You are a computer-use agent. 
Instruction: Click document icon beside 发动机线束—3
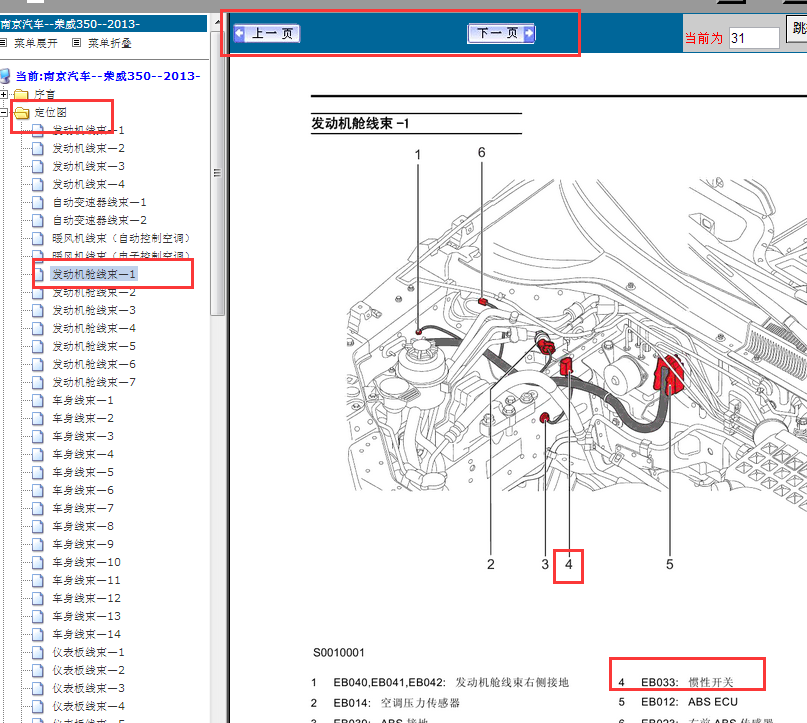click(x=38, y=166)
